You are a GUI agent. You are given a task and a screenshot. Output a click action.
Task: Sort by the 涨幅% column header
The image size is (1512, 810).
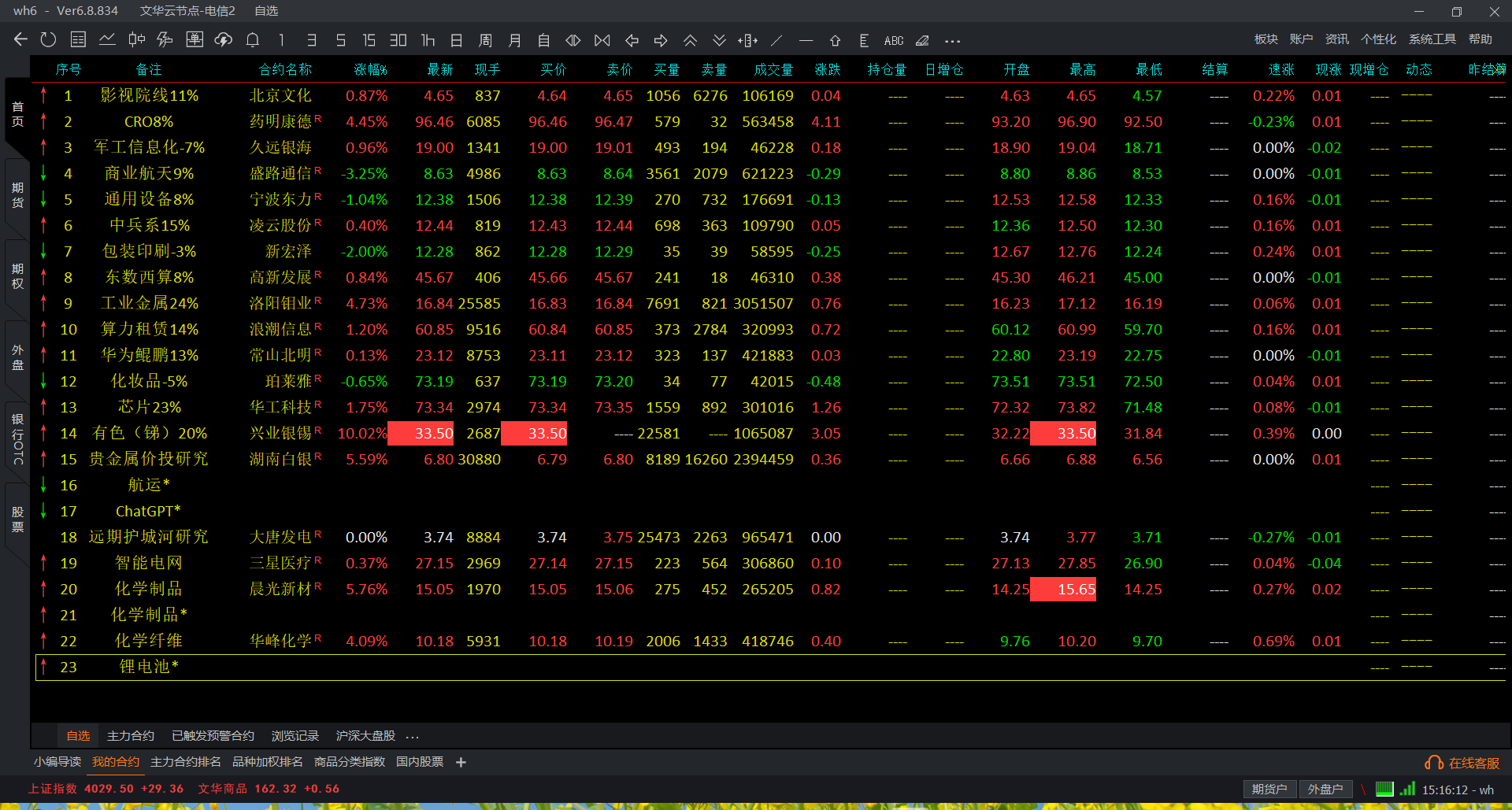(370, 69)
